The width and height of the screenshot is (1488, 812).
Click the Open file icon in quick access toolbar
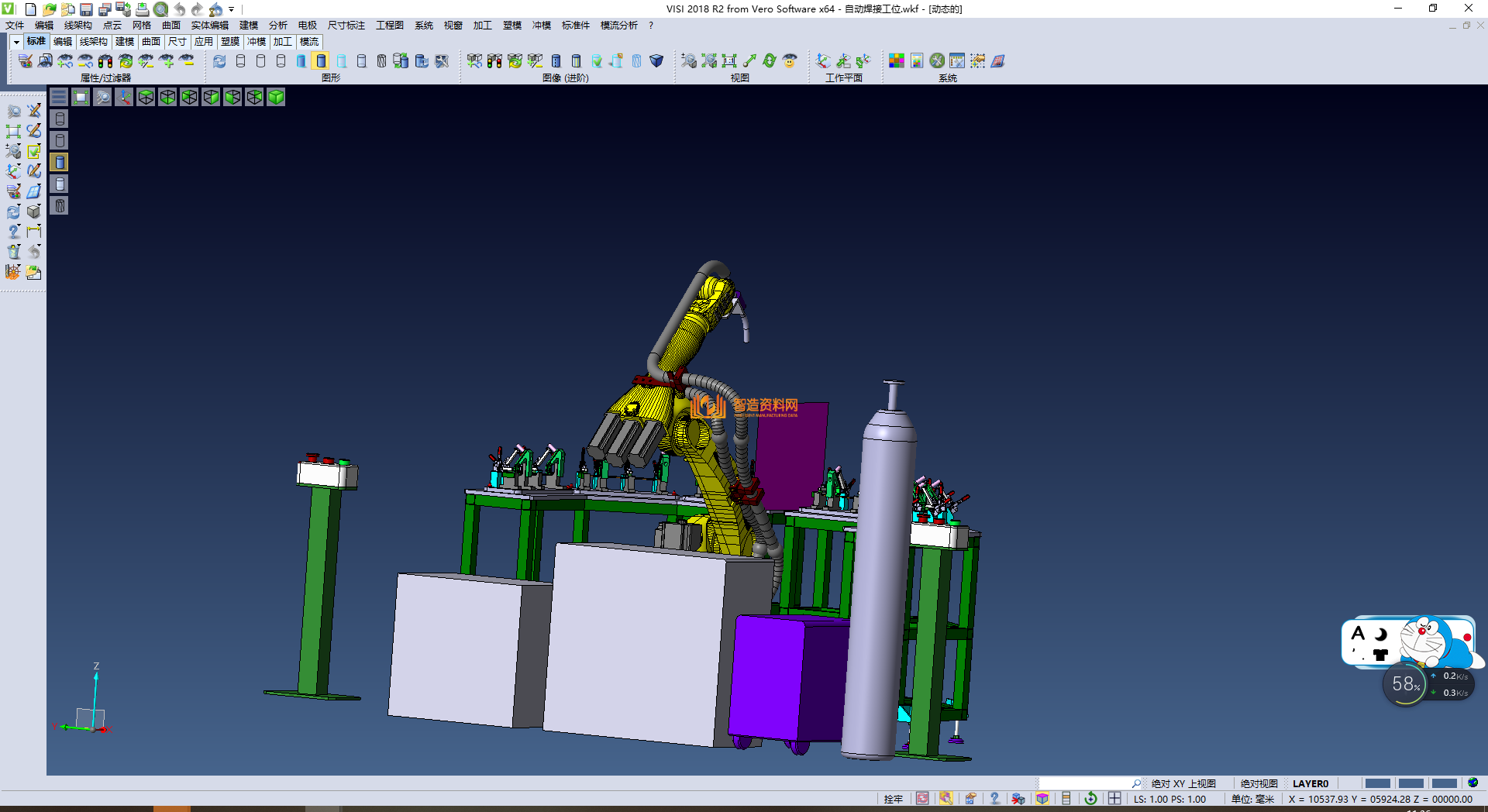tap(49, 9)
